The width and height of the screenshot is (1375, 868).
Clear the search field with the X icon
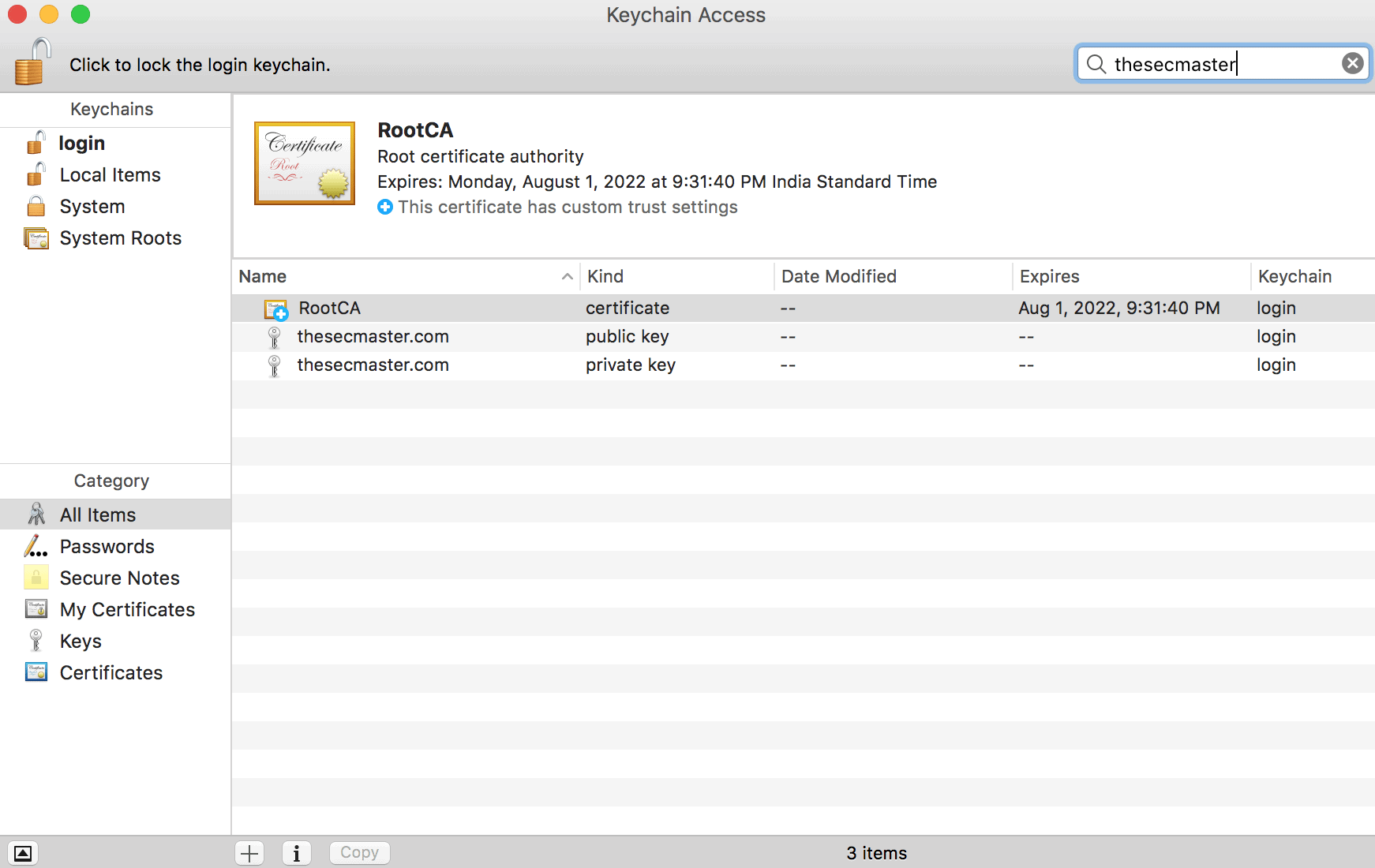[x=1352, y=63]
